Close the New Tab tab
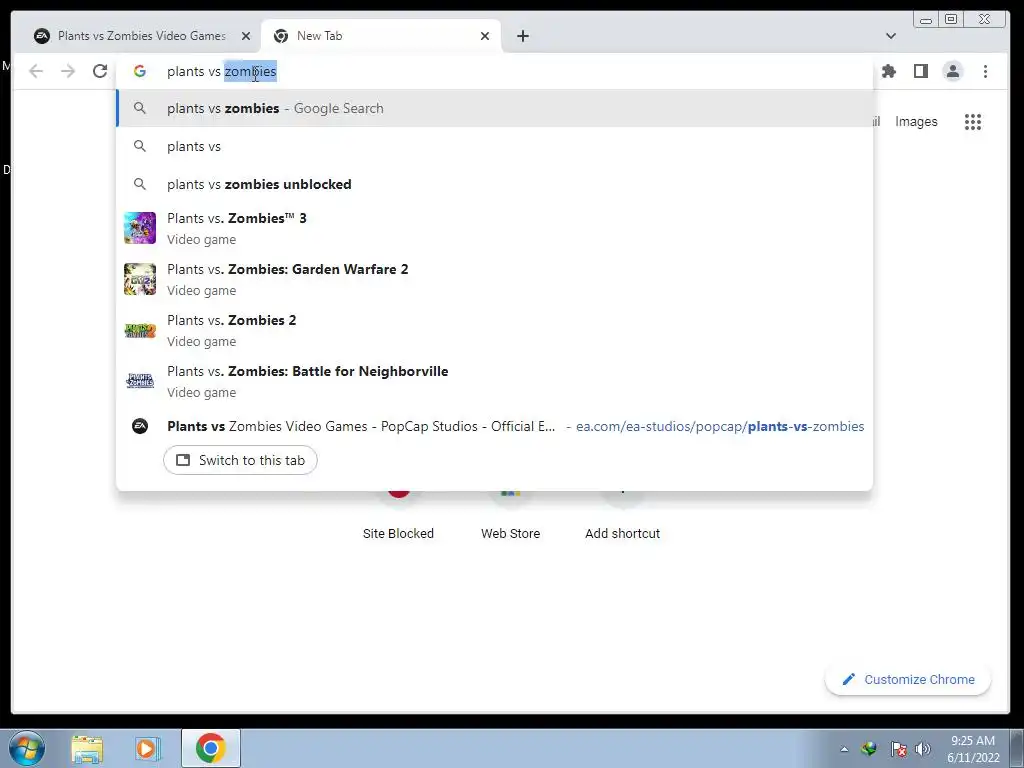Viewport: 1024px width, 768px height. [485, 36]
